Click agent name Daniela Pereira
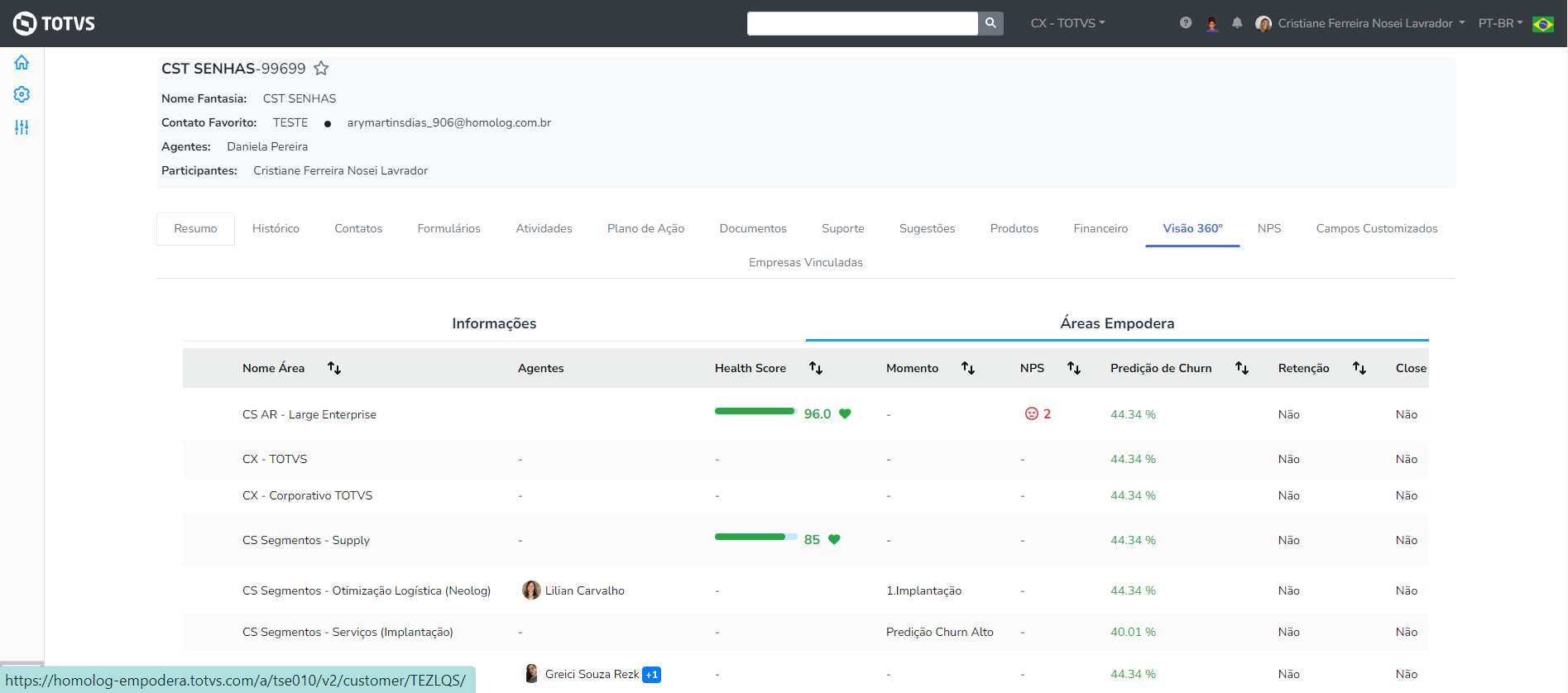This screenshot has width=1568, height=693. click(267, 147)
